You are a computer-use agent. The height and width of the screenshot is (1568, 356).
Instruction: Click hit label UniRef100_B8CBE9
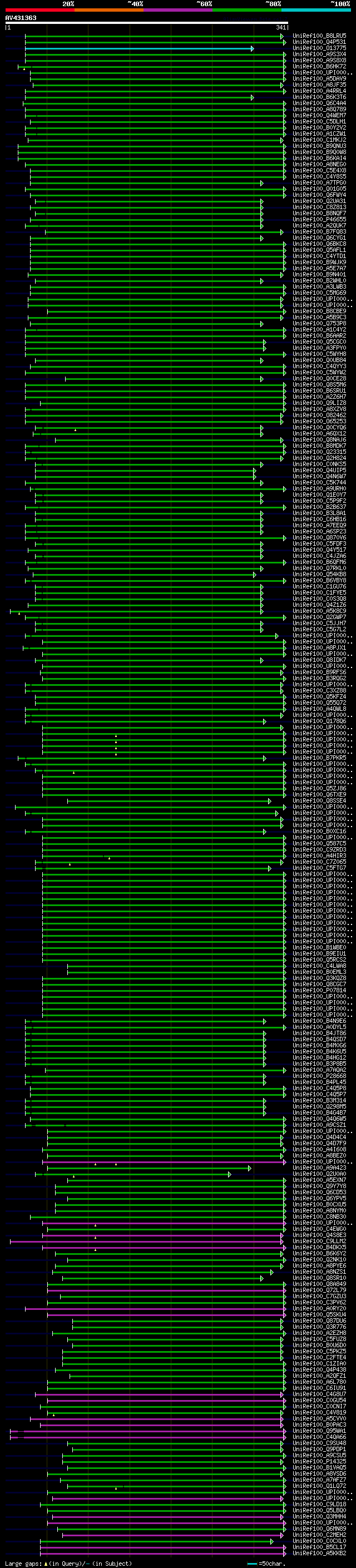(319, 311)
